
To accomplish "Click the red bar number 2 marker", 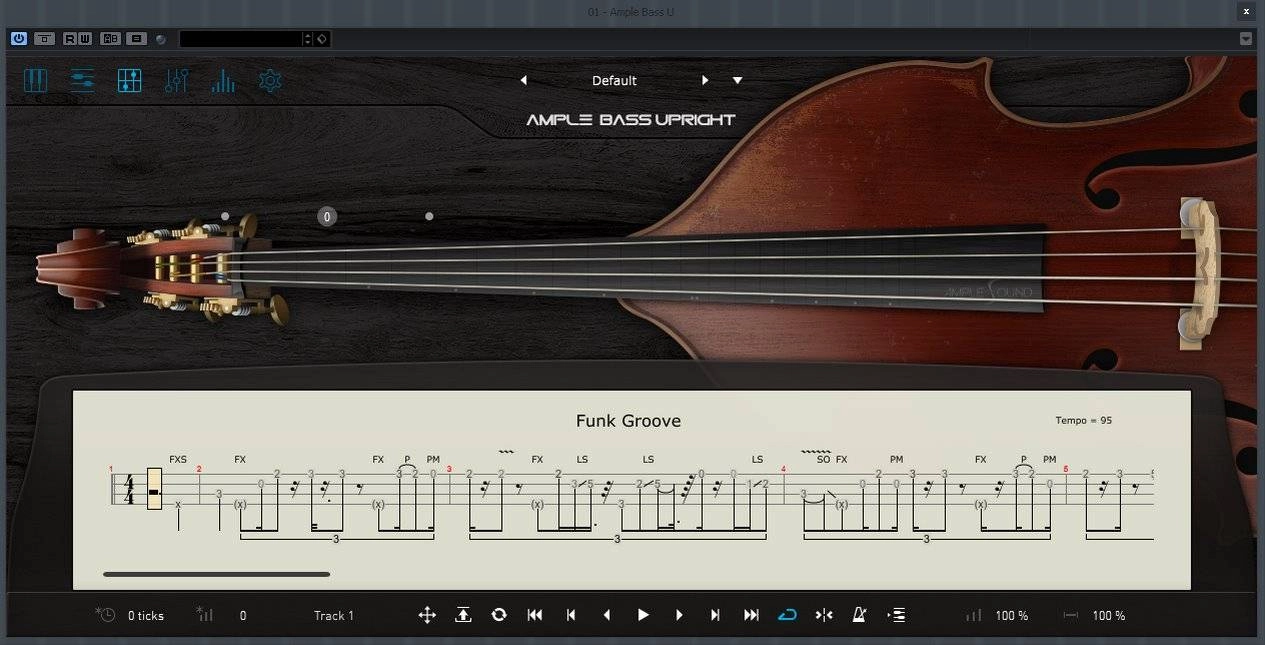I will point(199,469).
